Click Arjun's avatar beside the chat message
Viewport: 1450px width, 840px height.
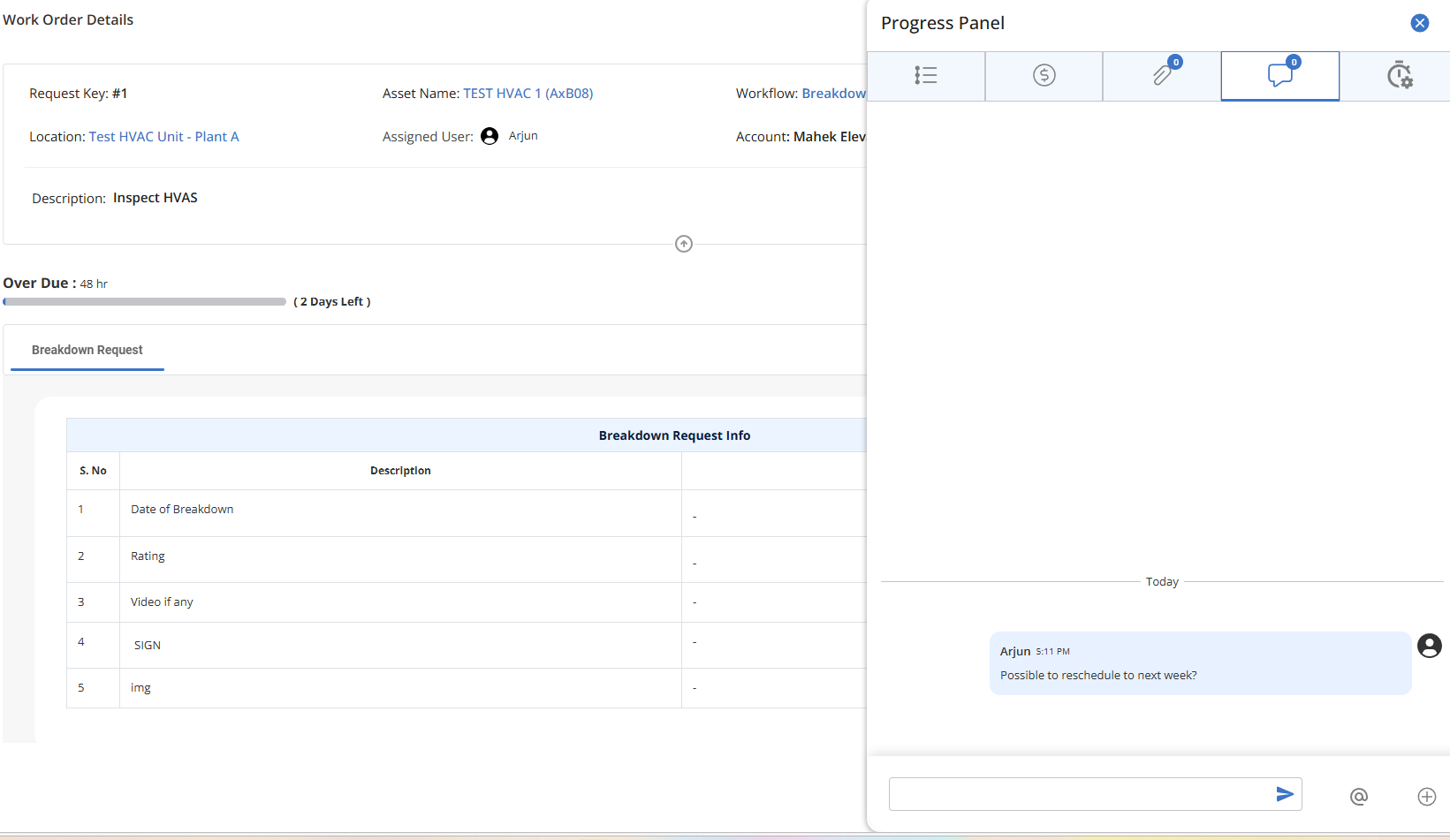click(1429, 646)
